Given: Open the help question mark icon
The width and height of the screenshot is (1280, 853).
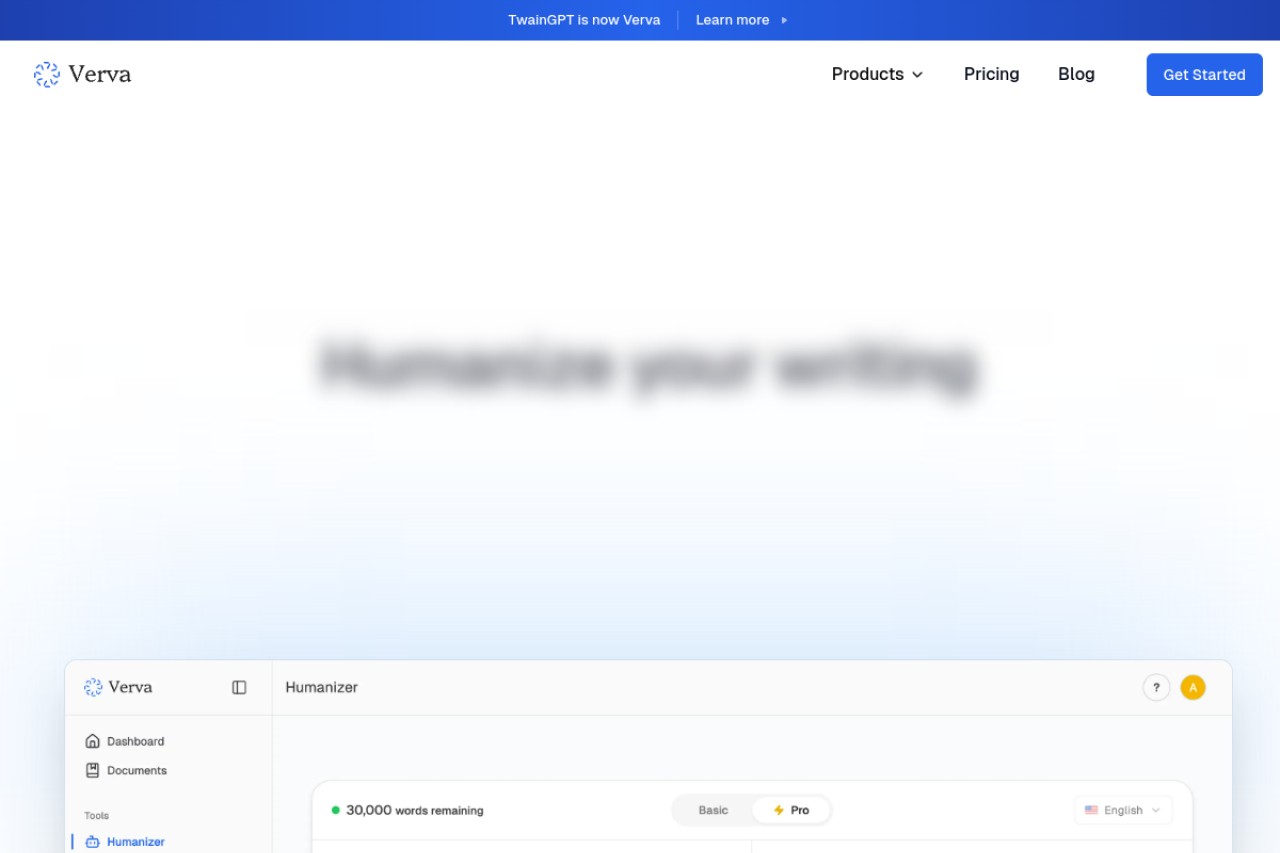Looking at the screenshot, I should point(1156,687).
